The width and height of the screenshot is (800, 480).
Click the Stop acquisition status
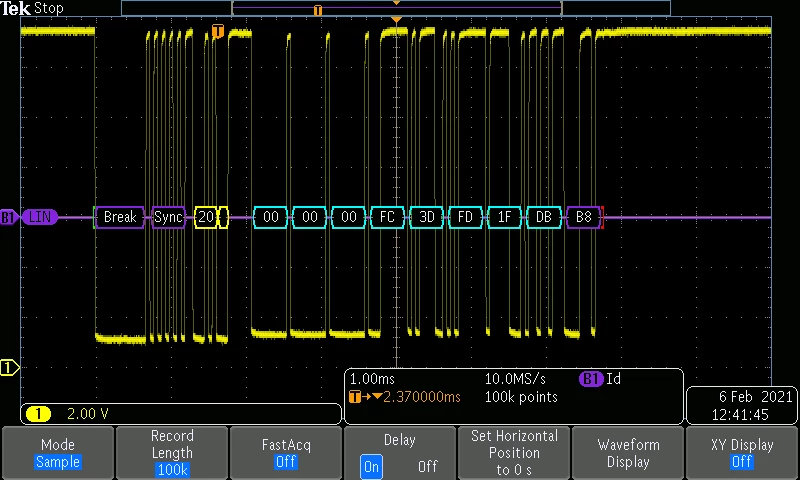[x=48, y=8]
